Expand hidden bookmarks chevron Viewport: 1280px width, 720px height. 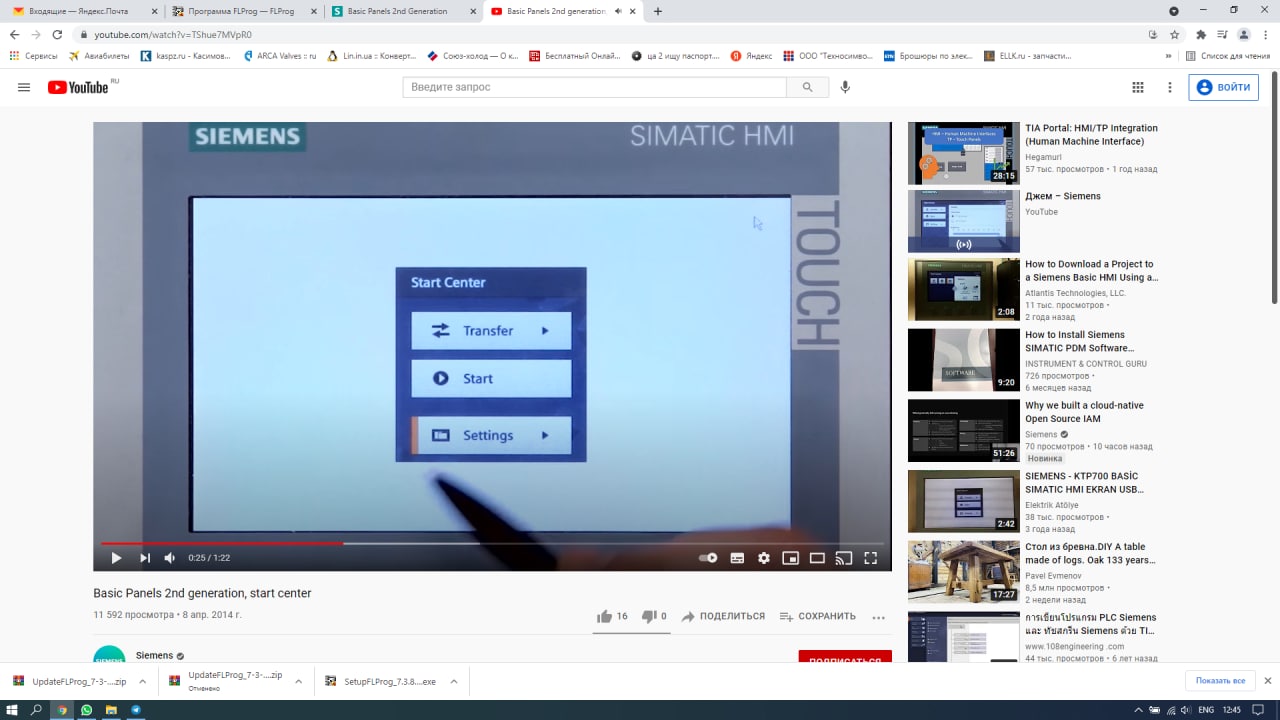click(1169, 56)
